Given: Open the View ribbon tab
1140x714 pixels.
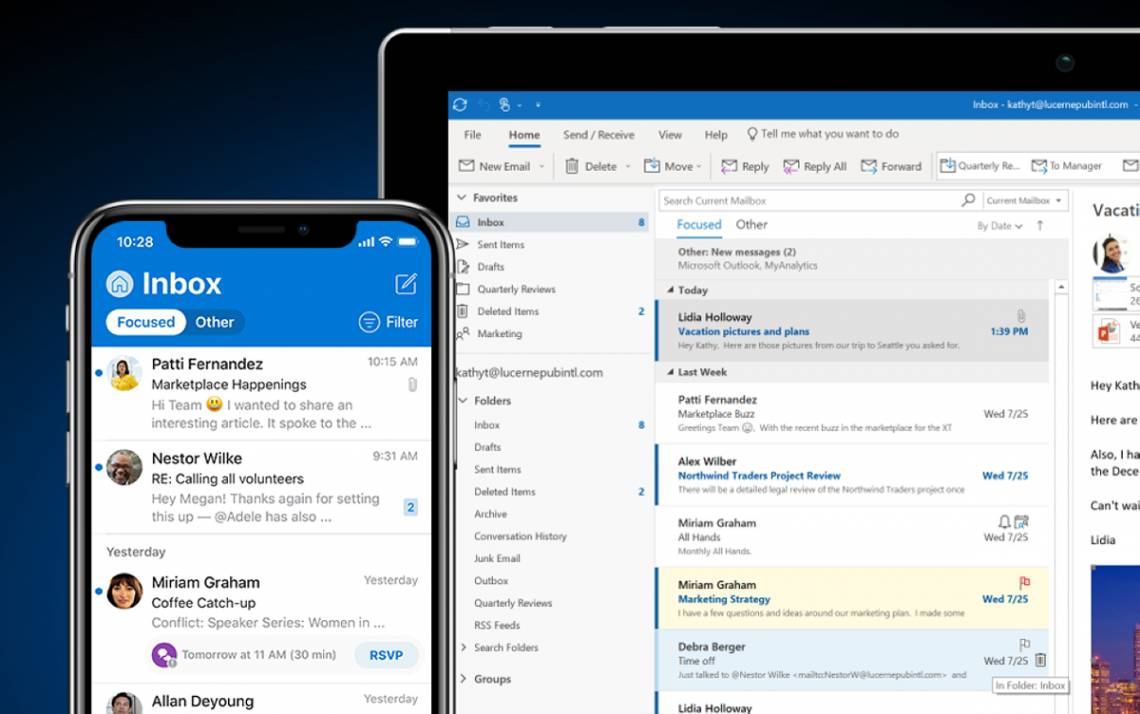Looking at the screenshot, I should (x=670, y=135).
